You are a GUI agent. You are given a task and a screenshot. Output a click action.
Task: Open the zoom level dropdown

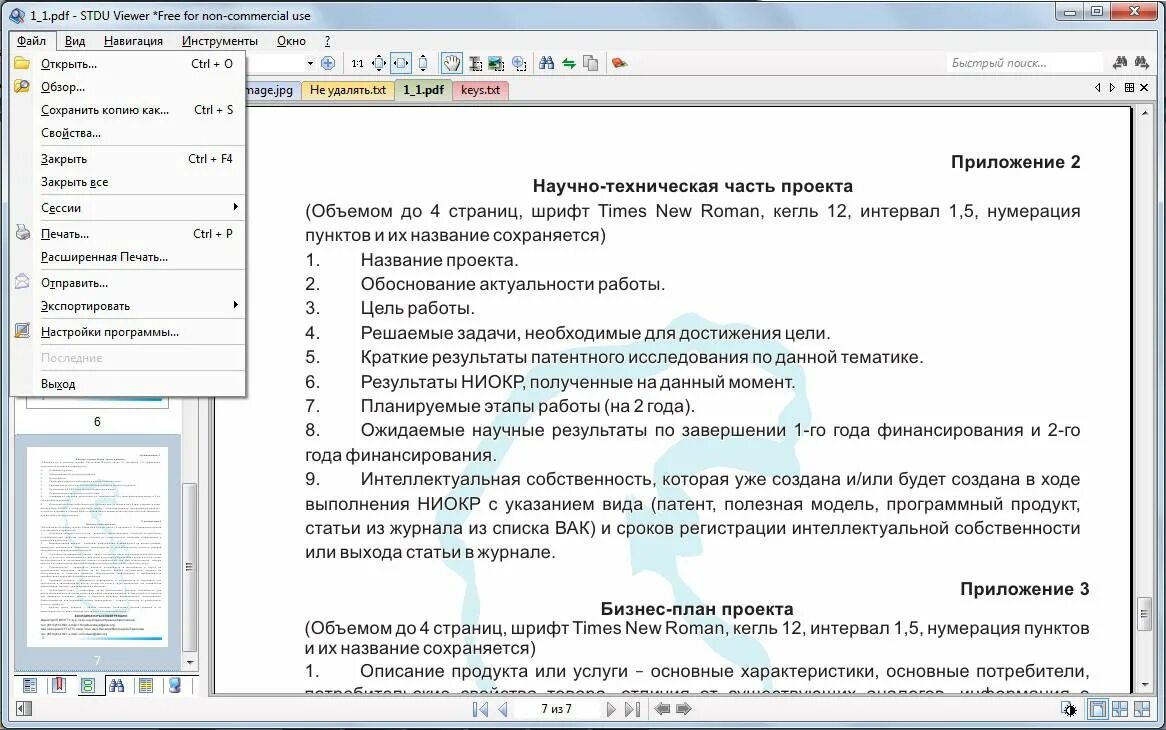(310, 63)
